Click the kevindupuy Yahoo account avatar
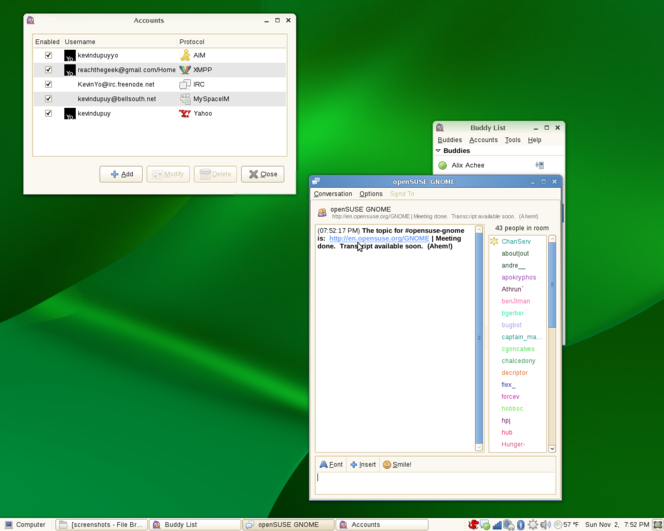 (70, 113)
